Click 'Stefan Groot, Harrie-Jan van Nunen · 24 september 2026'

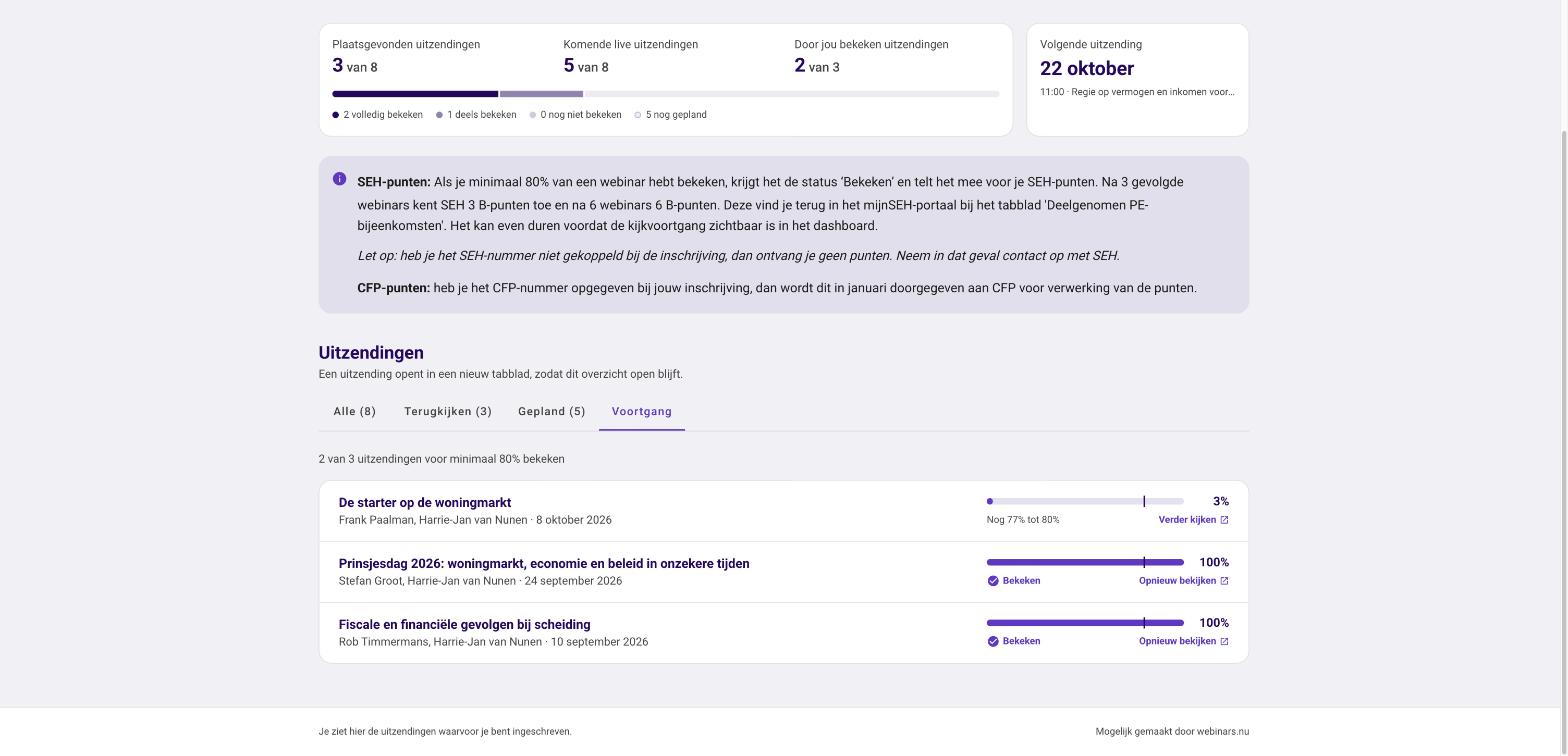[x=480, y=581]
